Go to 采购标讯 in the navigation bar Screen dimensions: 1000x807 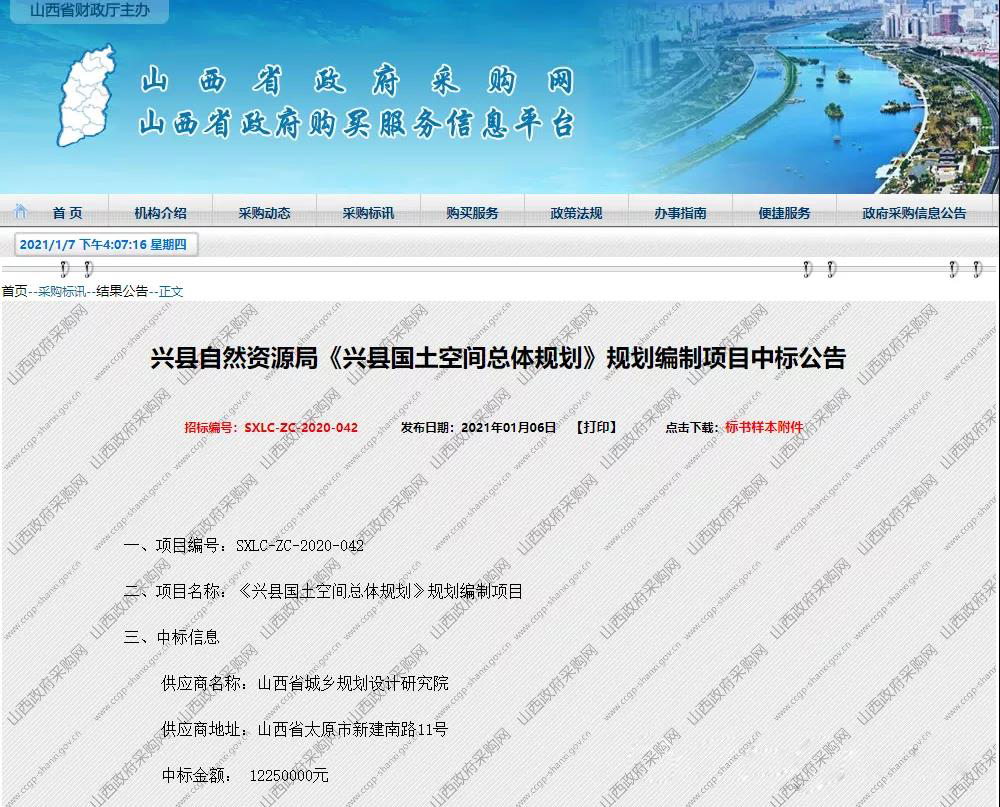(x=368, y=213)
